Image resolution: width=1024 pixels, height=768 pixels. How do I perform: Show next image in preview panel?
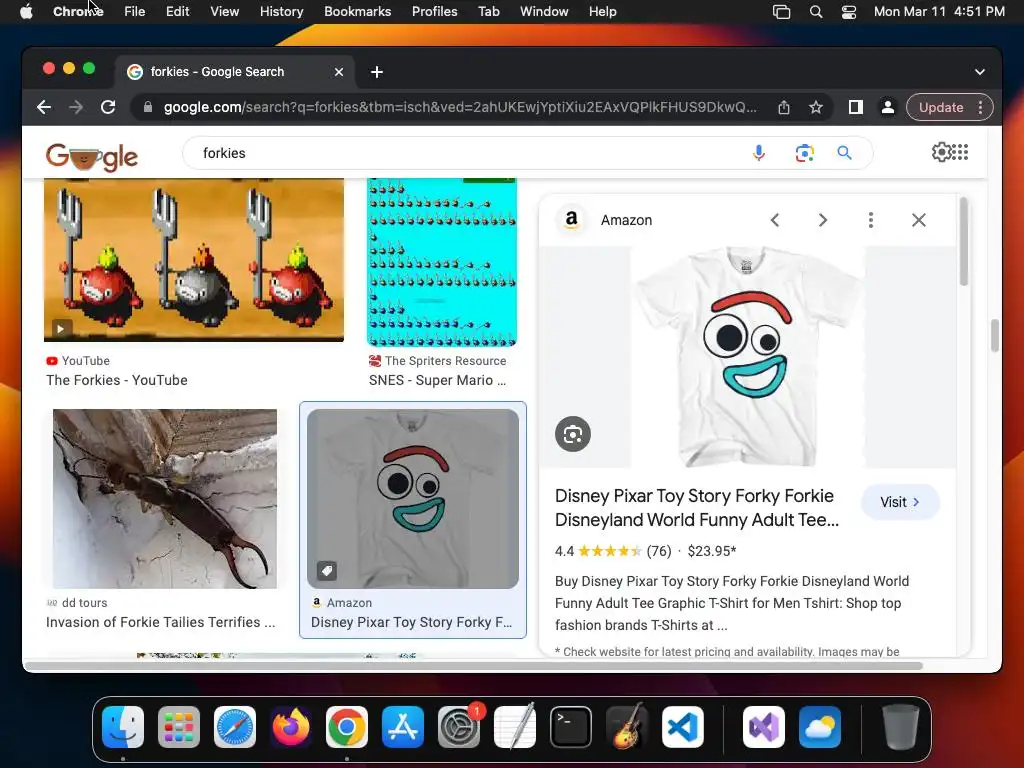pos(823,220)
